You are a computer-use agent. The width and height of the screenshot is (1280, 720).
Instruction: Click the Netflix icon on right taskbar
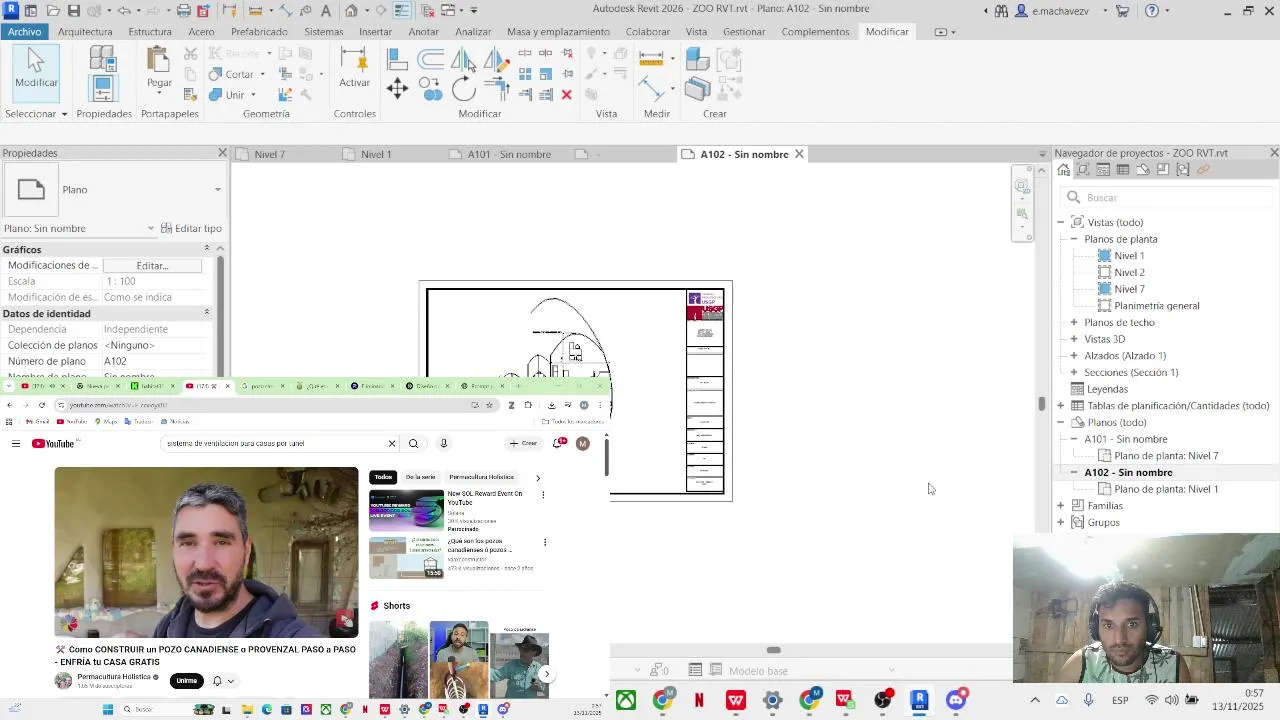(699, 700)
